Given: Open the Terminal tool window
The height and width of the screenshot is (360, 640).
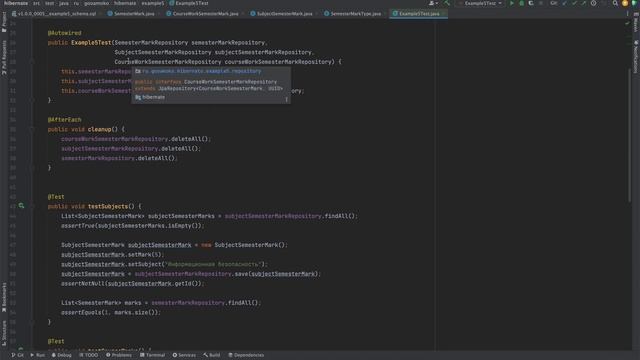Looking at the screenshot, I should click(x=152, y=355).
